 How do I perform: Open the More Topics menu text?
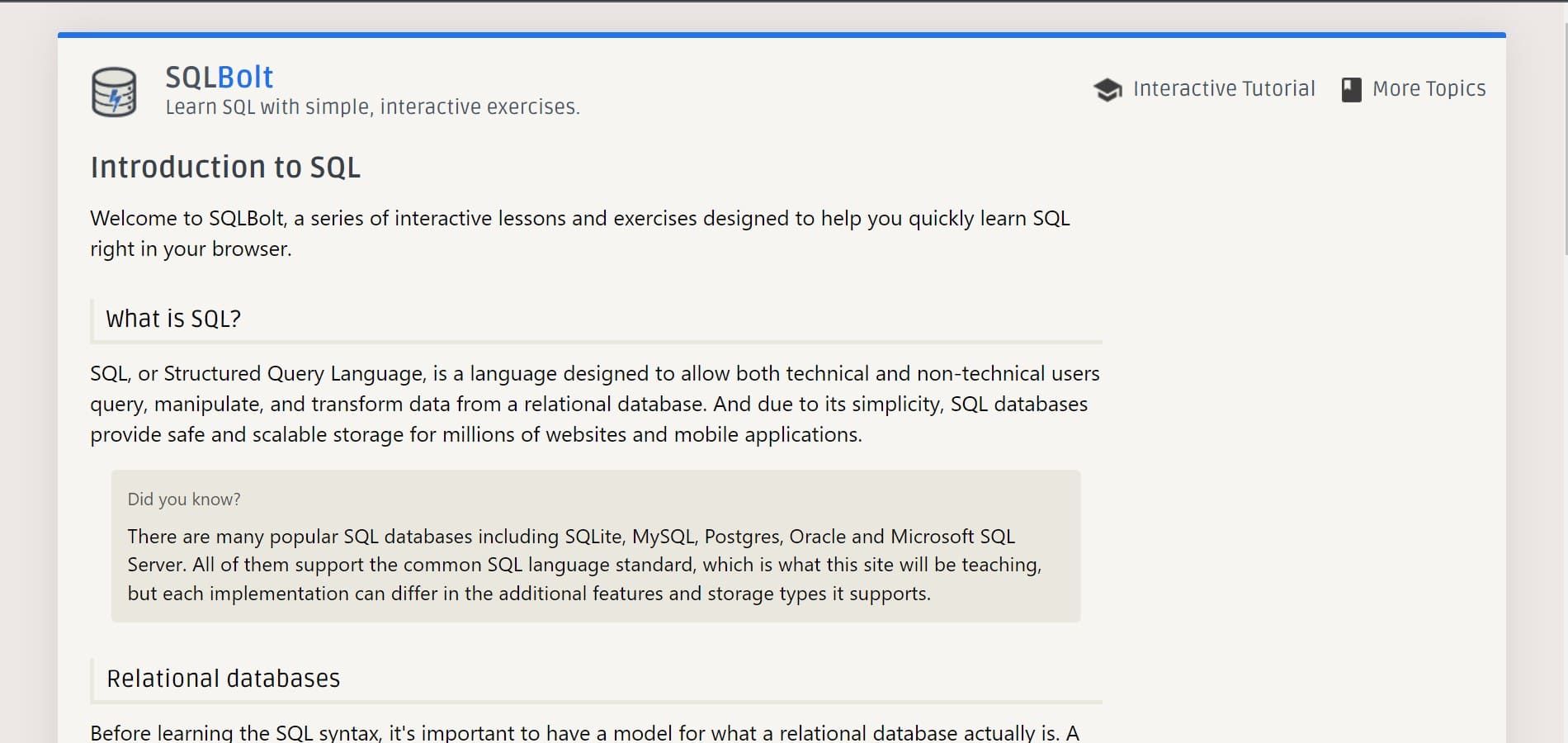1429,88
